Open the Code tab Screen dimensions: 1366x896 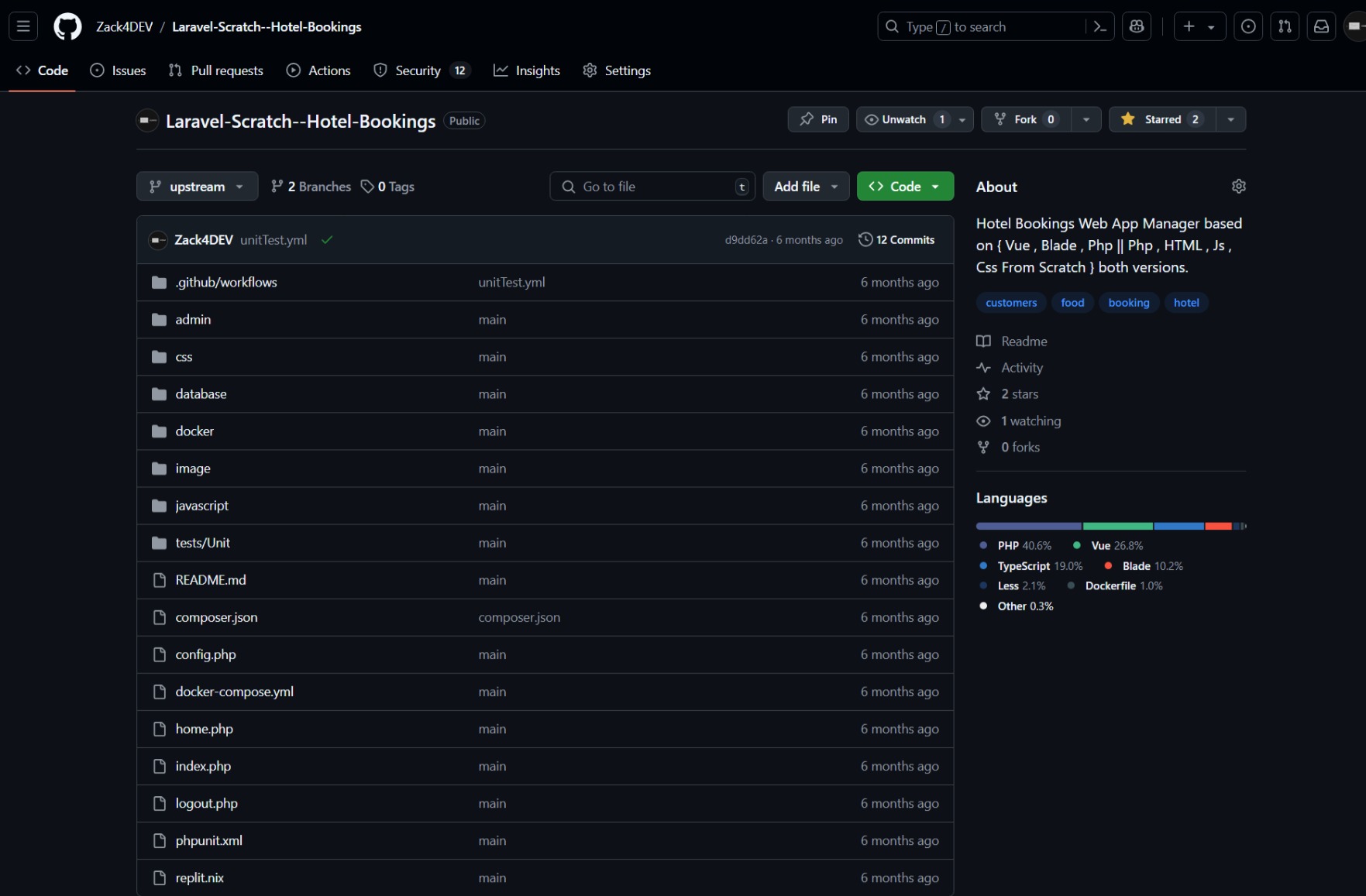tap(43, 70)
